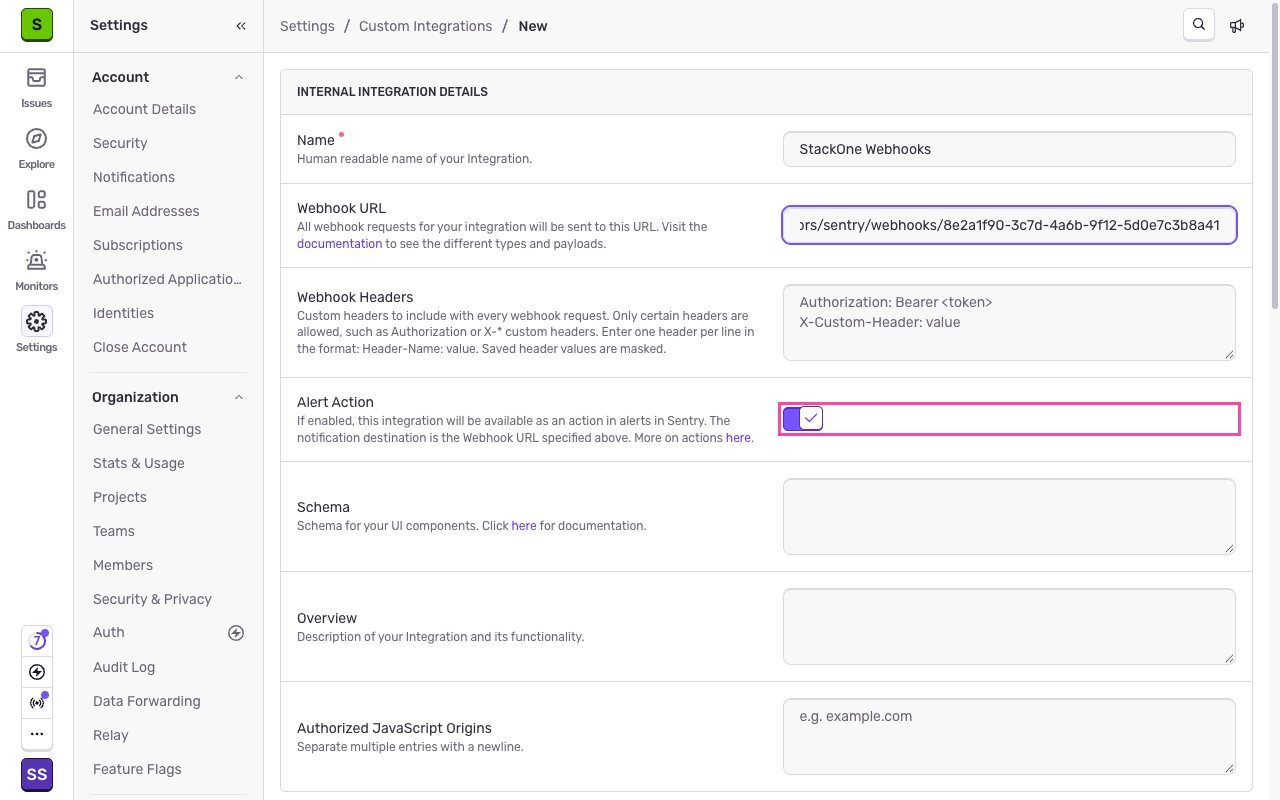Screen dimensions: 1280x800
Task: Click the 'here' link in Schema description
Action: tap(524, 525)
